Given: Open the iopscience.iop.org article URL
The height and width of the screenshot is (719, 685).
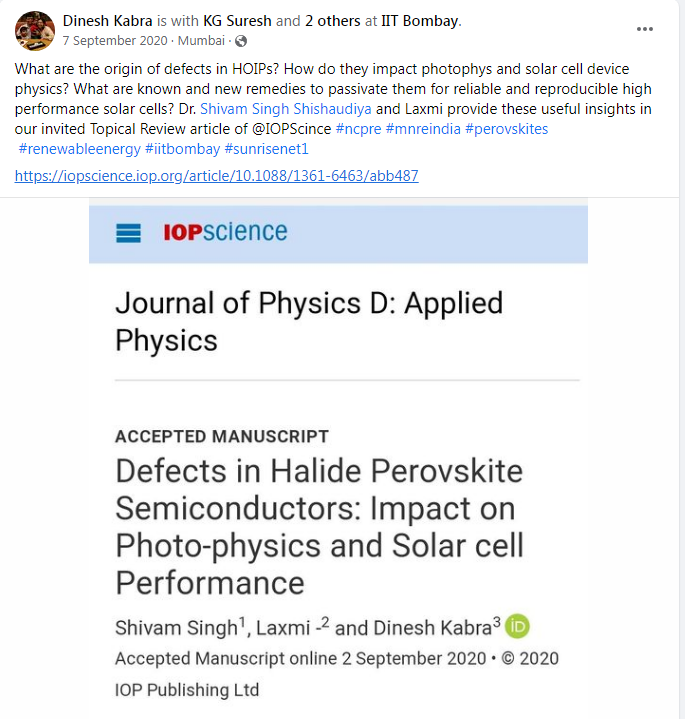Looking at the screenshot, I should coord(216,176).
